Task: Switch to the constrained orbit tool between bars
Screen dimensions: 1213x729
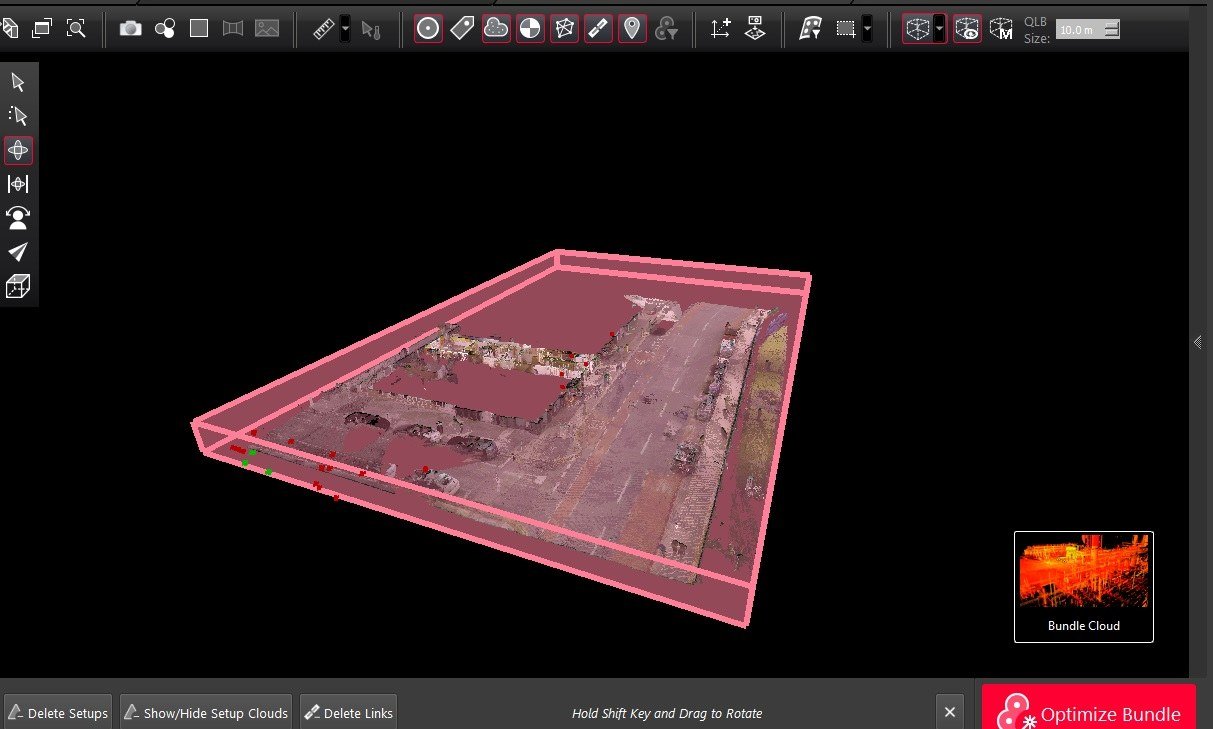Action: pos(18,184)
